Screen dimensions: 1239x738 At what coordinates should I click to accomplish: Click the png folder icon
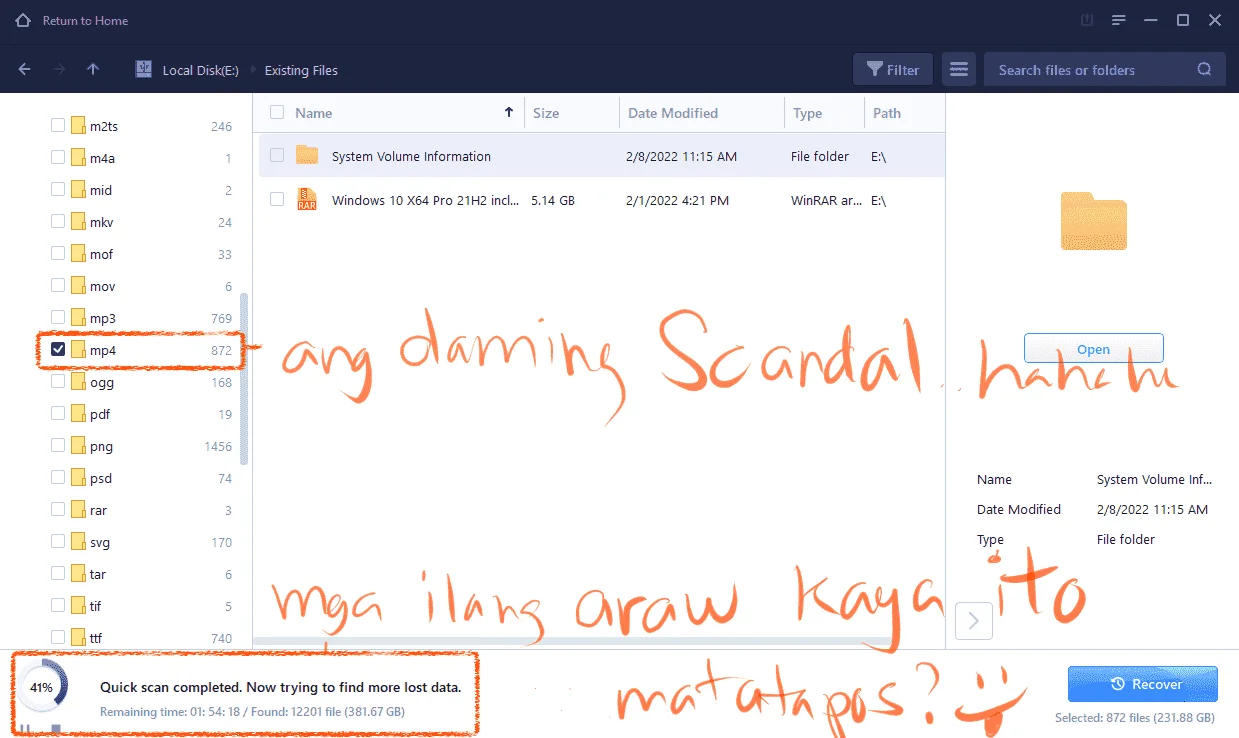[x=78, y=446]
